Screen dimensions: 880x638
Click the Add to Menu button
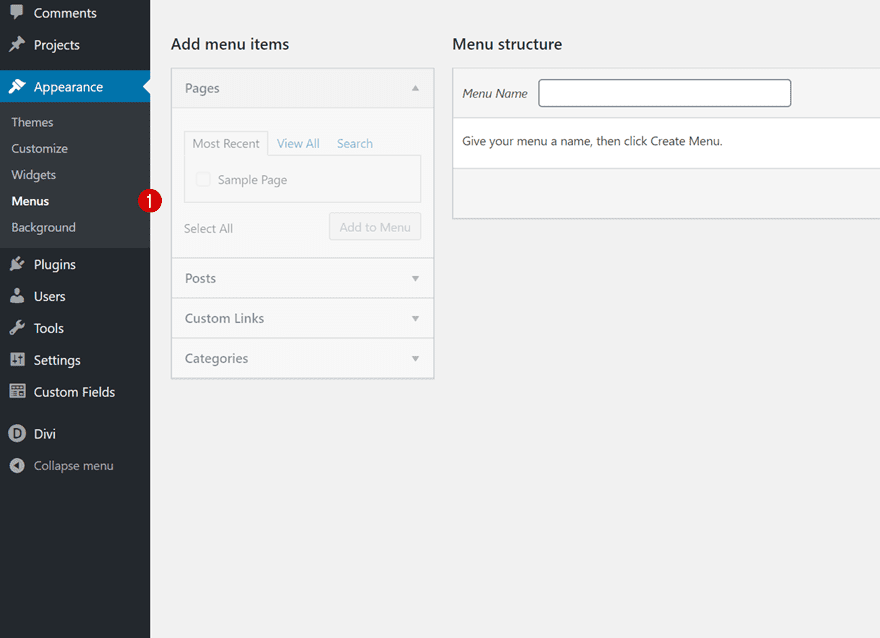(374, 226)
